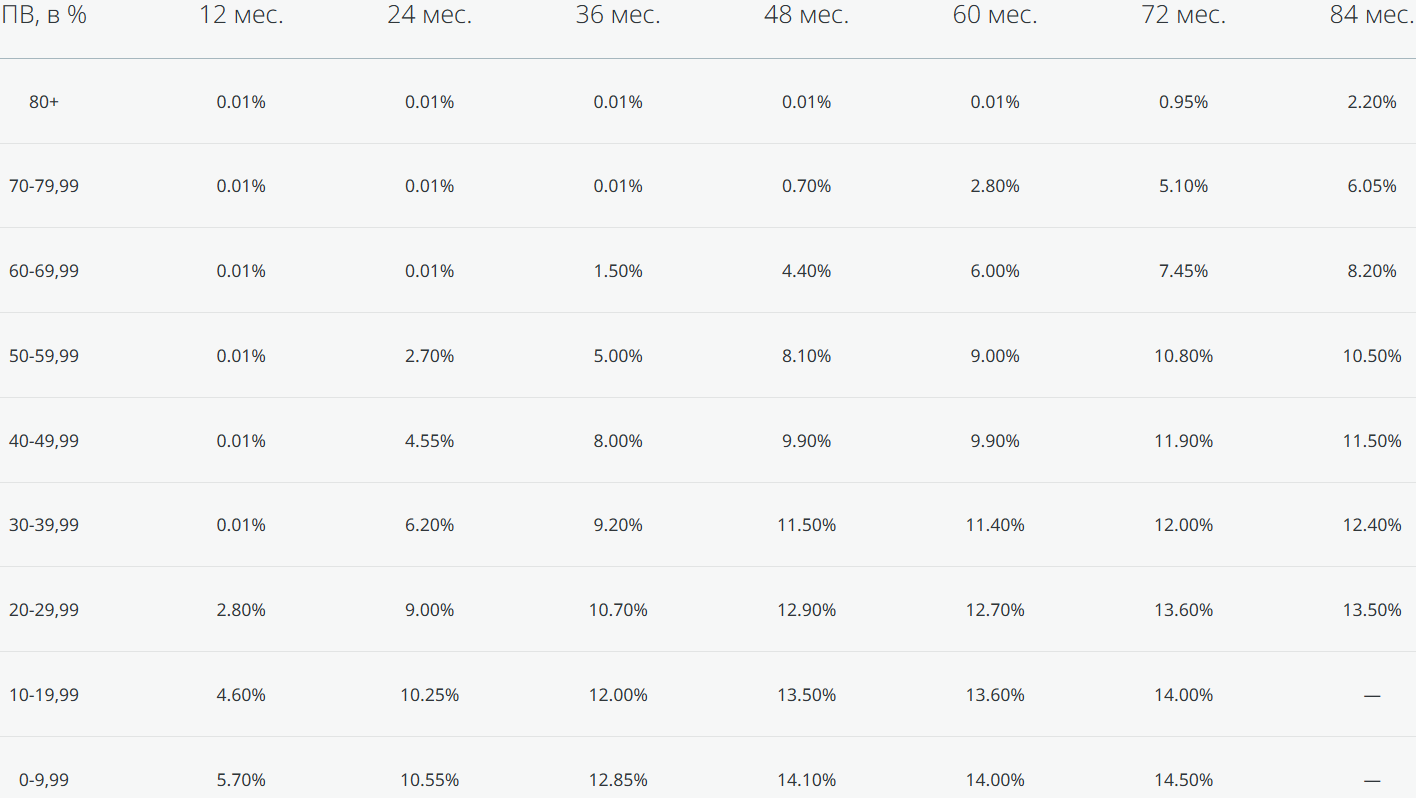
Task: Click the "ПВ, в %" header
Action: tap(44, 15)
